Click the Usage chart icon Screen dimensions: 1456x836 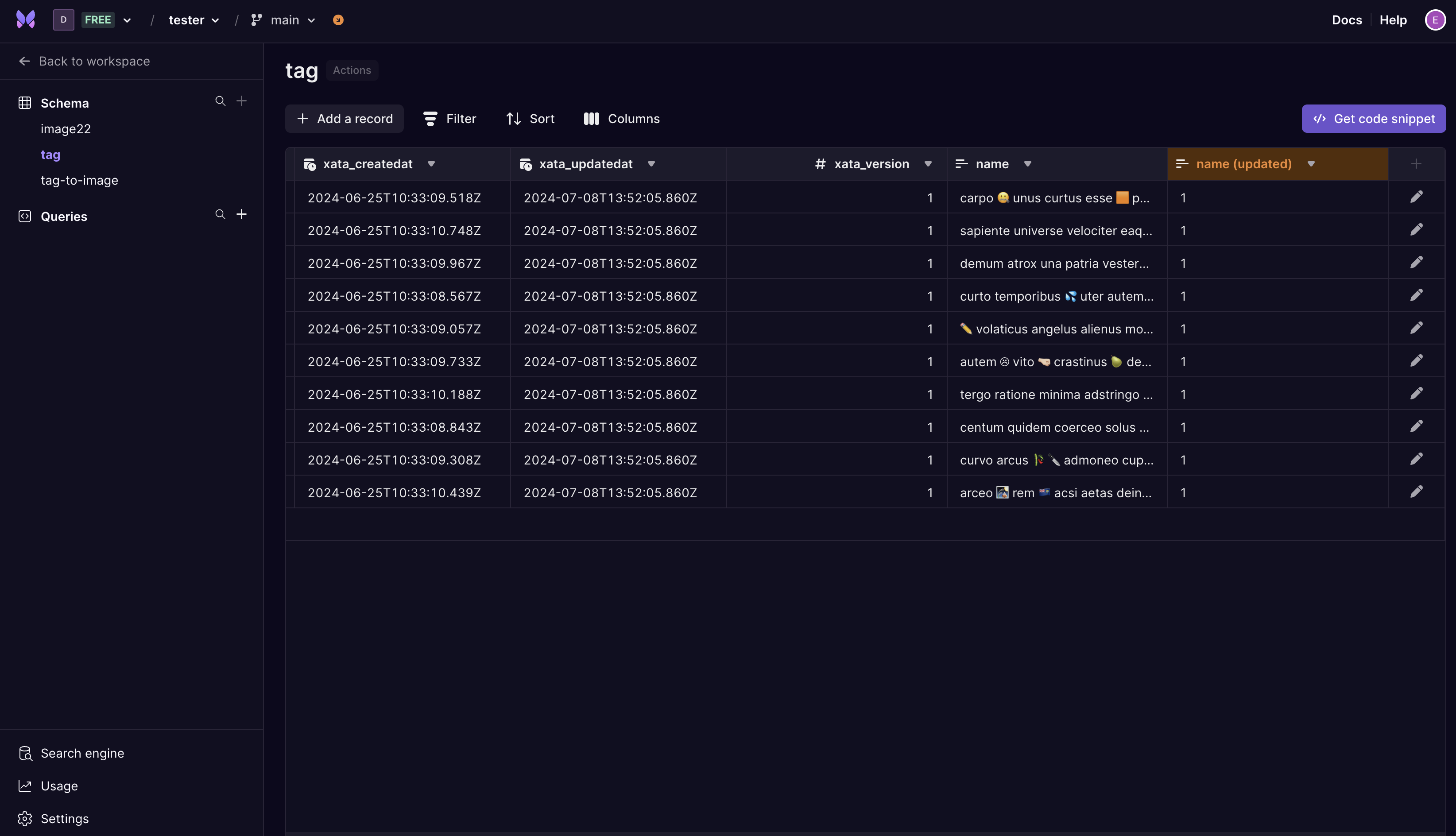tap(25, 786)
